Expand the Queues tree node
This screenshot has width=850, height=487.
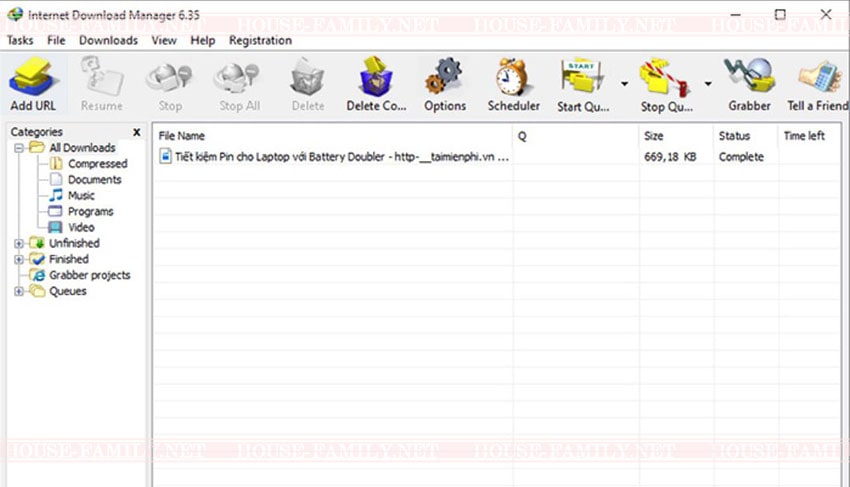19,291
